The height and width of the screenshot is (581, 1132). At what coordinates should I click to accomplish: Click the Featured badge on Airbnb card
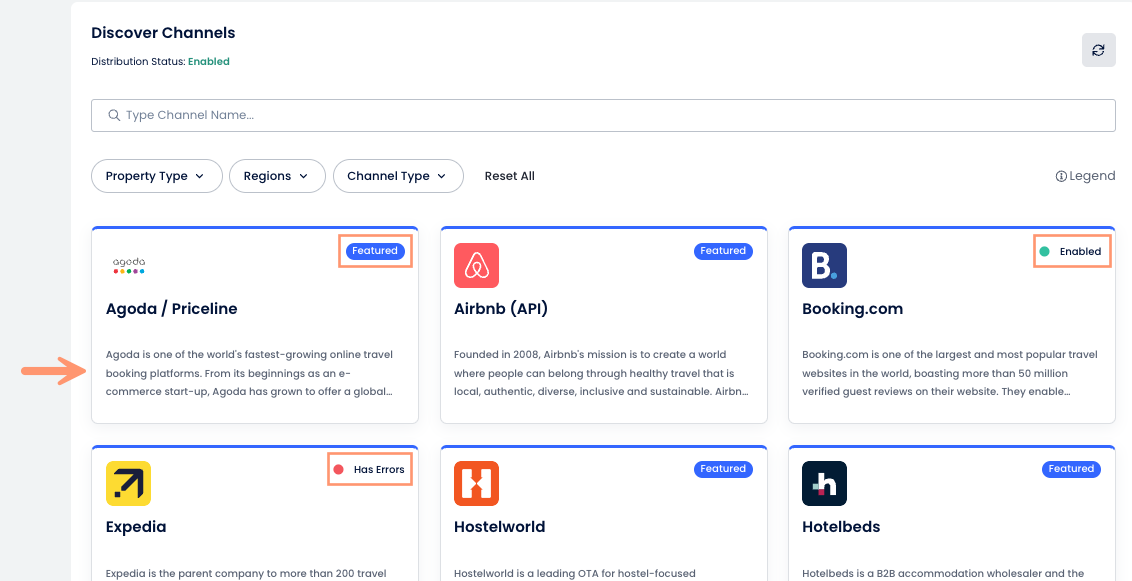723,251
